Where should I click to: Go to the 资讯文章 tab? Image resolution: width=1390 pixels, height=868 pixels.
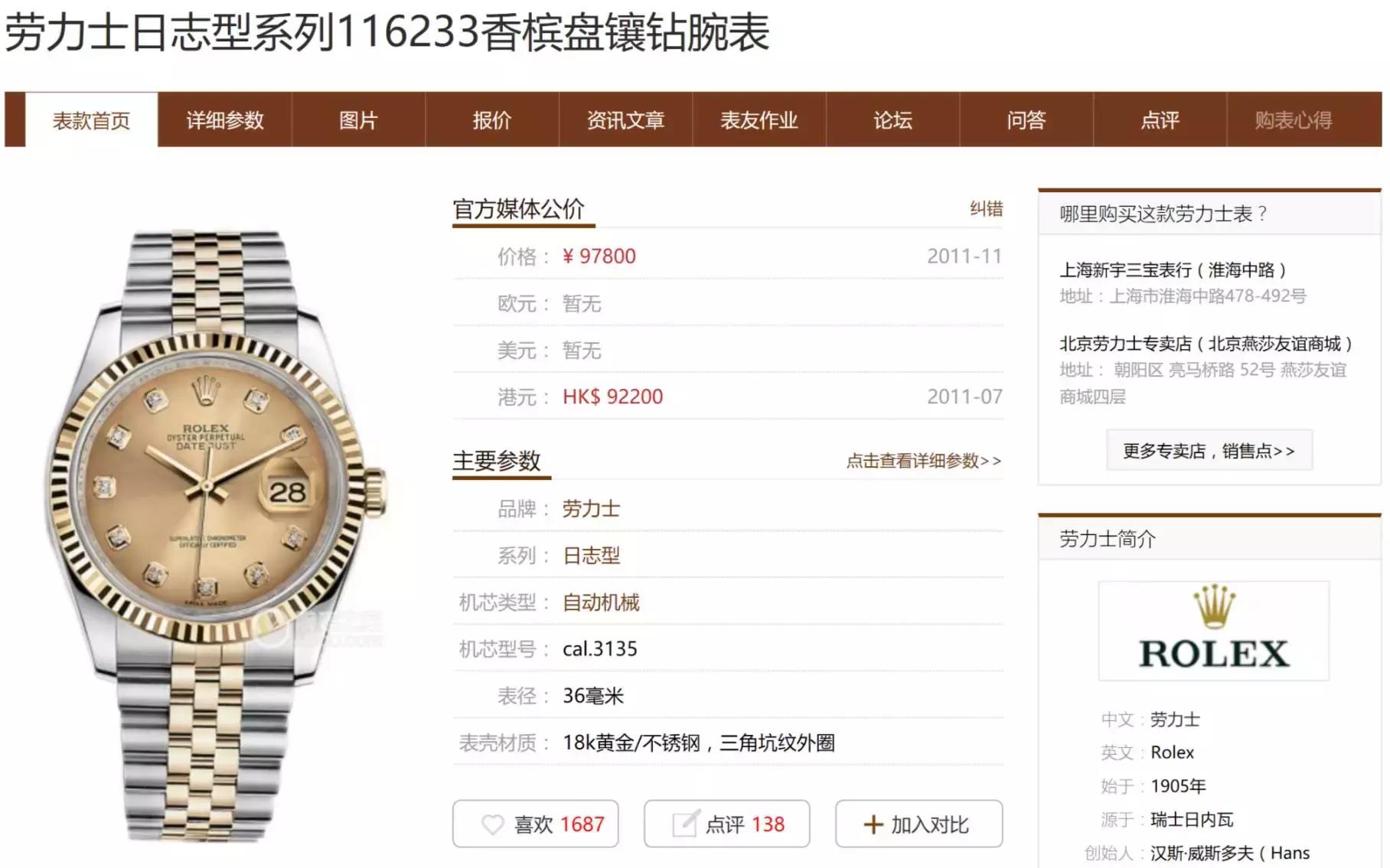pyautogui.click(x=625, y=120)
